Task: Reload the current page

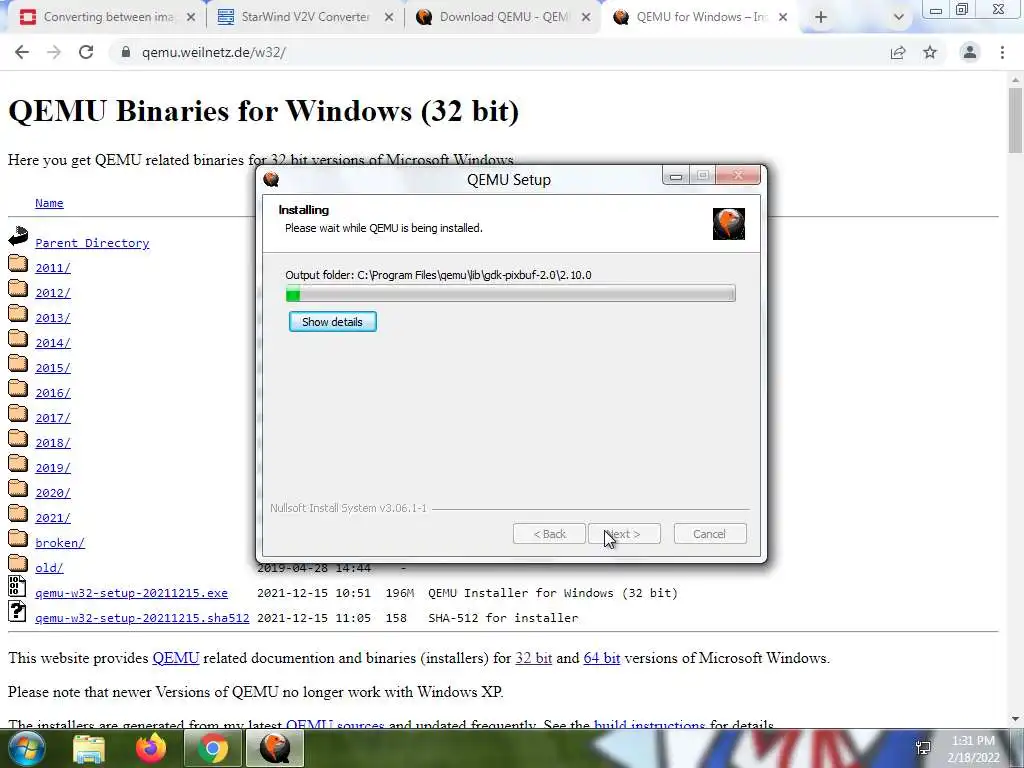Action: tap(86, 52)
